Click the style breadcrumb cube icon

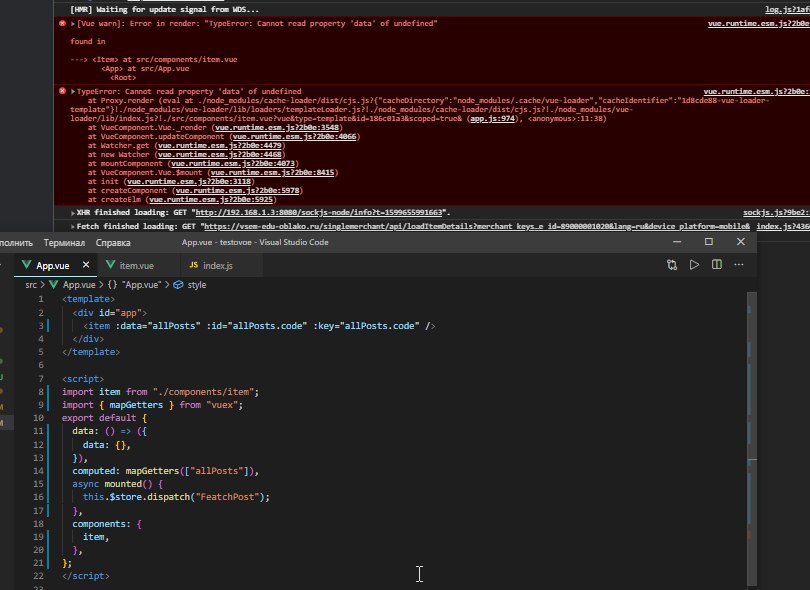click(x=178, y=285)
